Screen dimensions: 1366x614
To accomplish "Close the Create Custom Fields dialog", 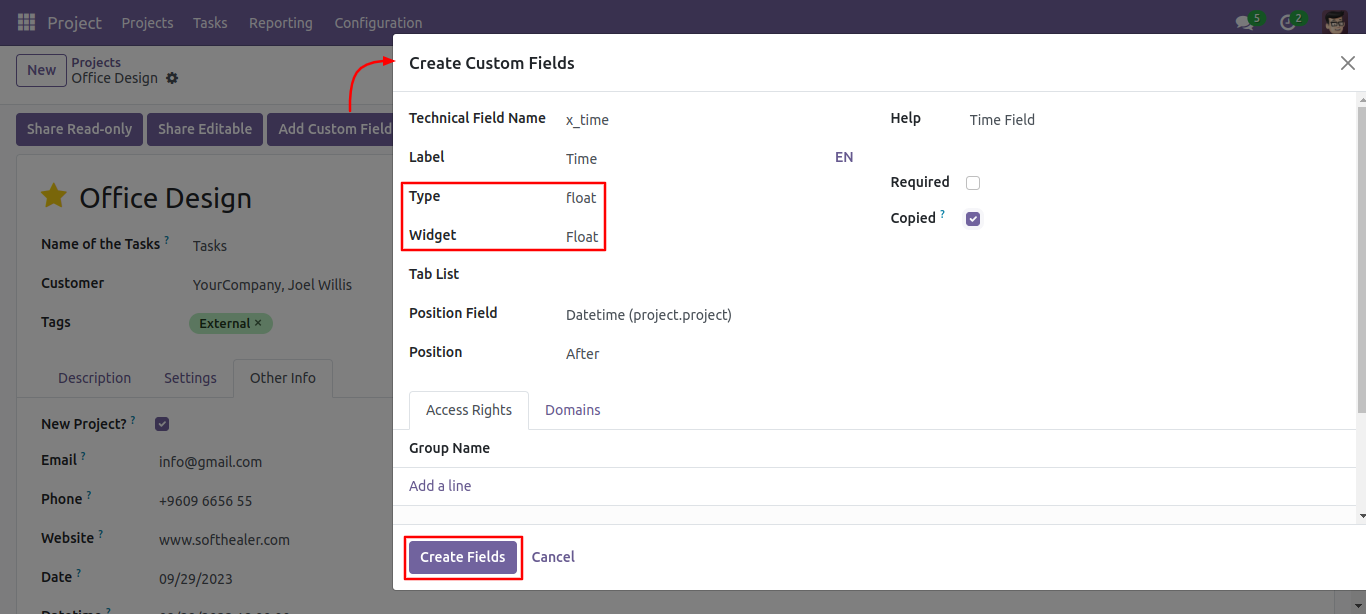I will coord(1347,63).
